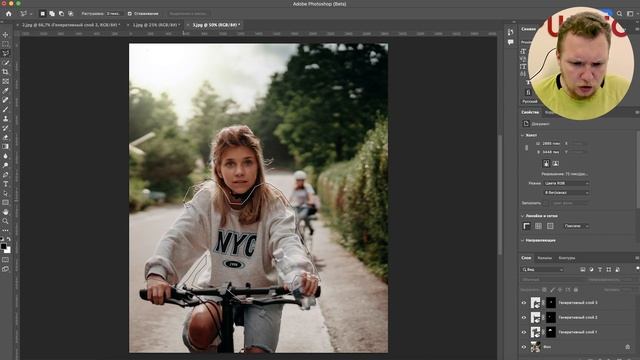Screen dimensions: 640x360
Task: Select the Zoom tool
Action: point(5,221)
